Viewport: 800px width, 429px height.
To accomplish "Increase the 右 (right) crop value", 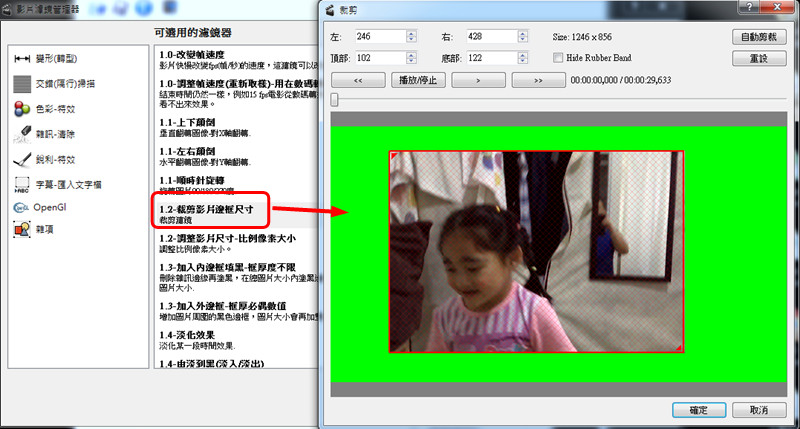I will (522, 34).
